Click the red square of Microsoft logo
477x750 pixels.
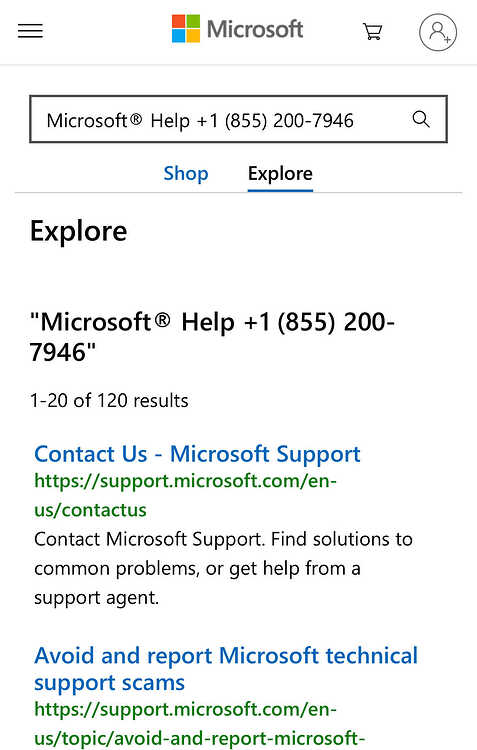point(178,21)
